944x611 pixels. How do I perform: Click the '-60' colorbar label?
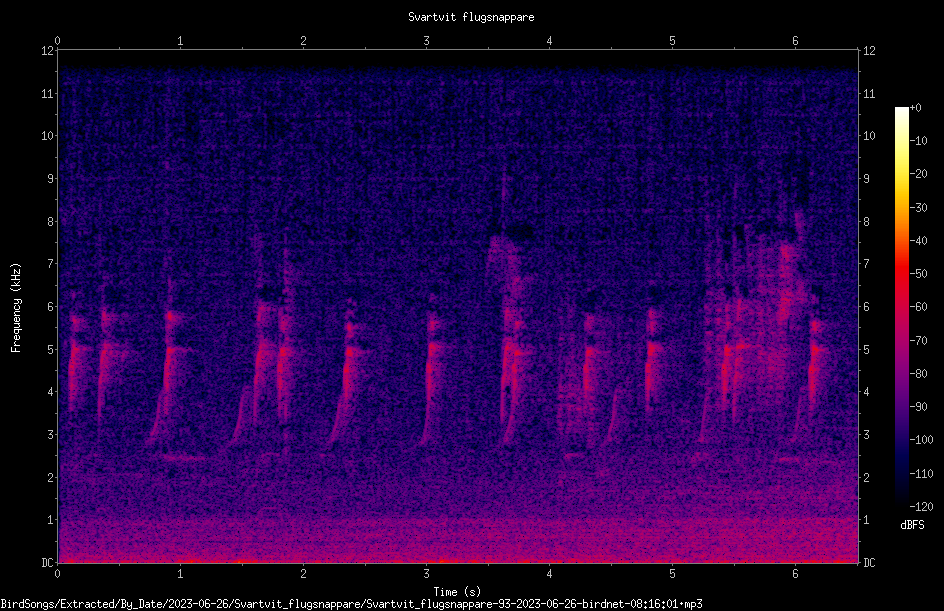point(918,307)
